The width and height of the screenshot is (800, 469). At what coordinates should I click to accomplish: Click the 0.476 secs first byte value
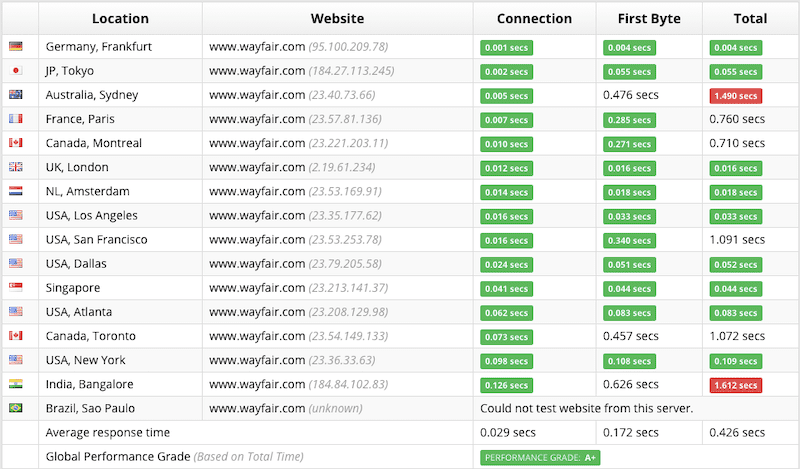[x=631, y=95]
